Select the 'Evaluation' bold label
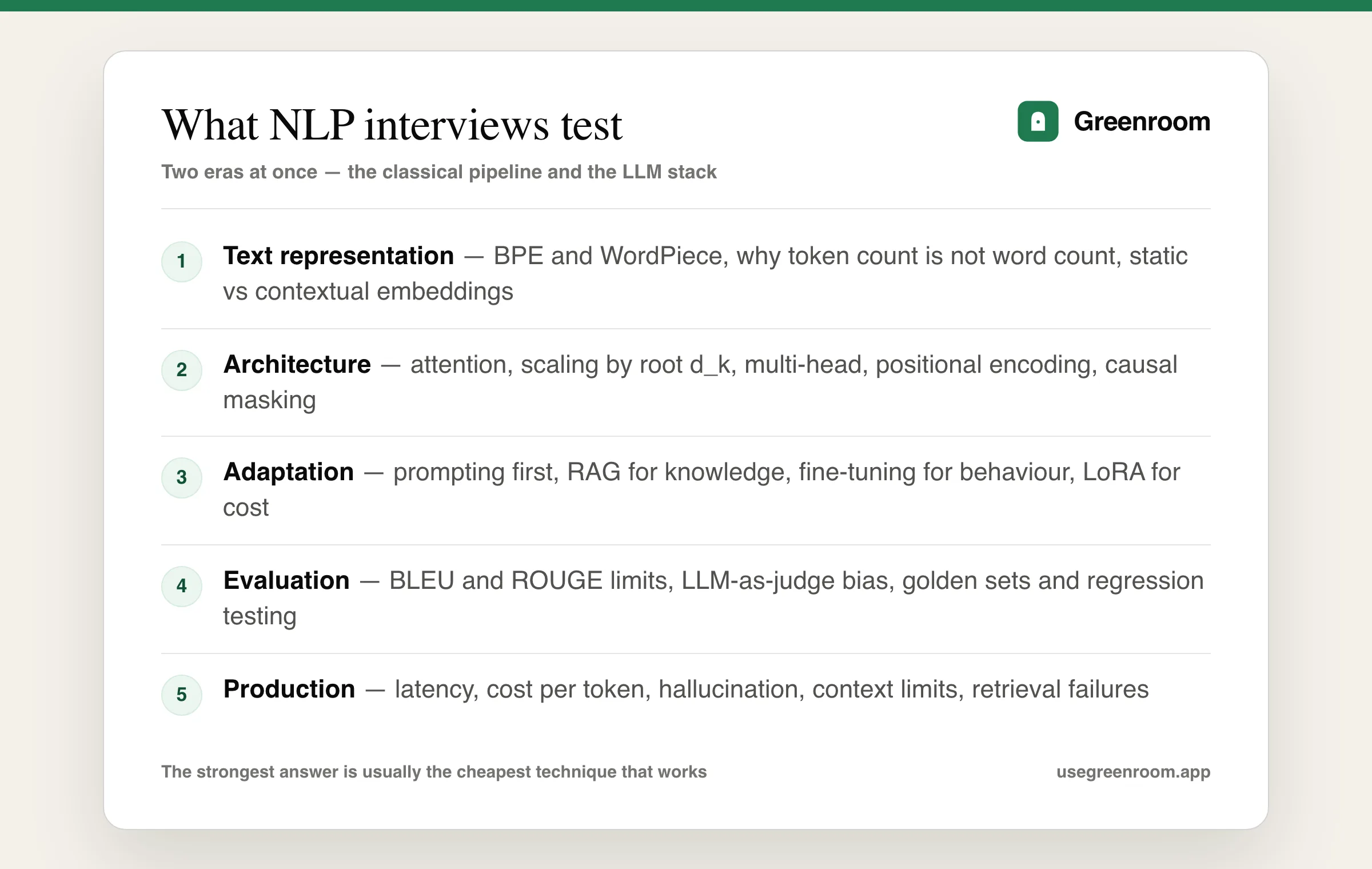1372x869 pixels. point(286,581)
